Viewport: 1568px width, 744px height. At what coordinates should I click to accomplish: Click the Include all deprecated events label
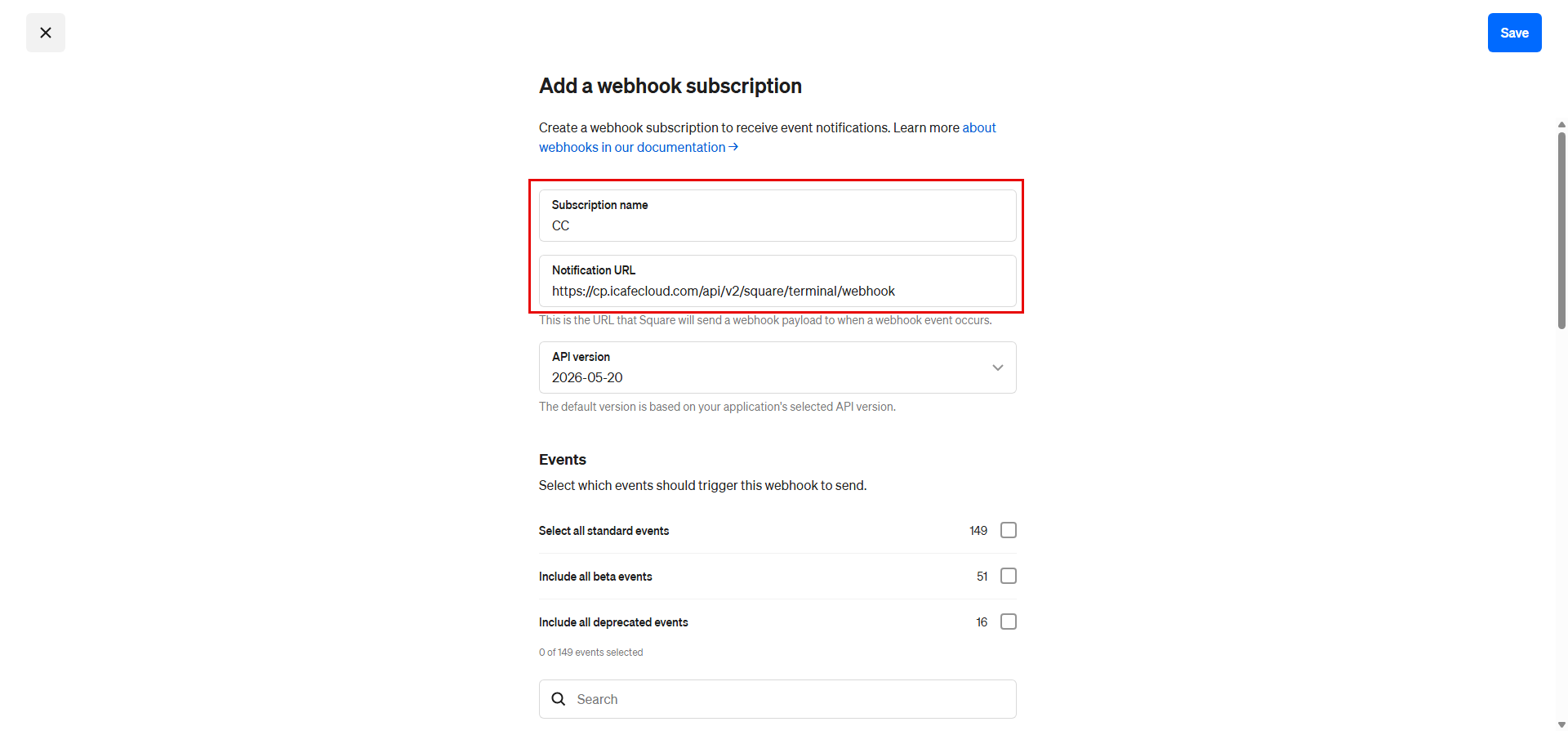(x=613, y=622)
